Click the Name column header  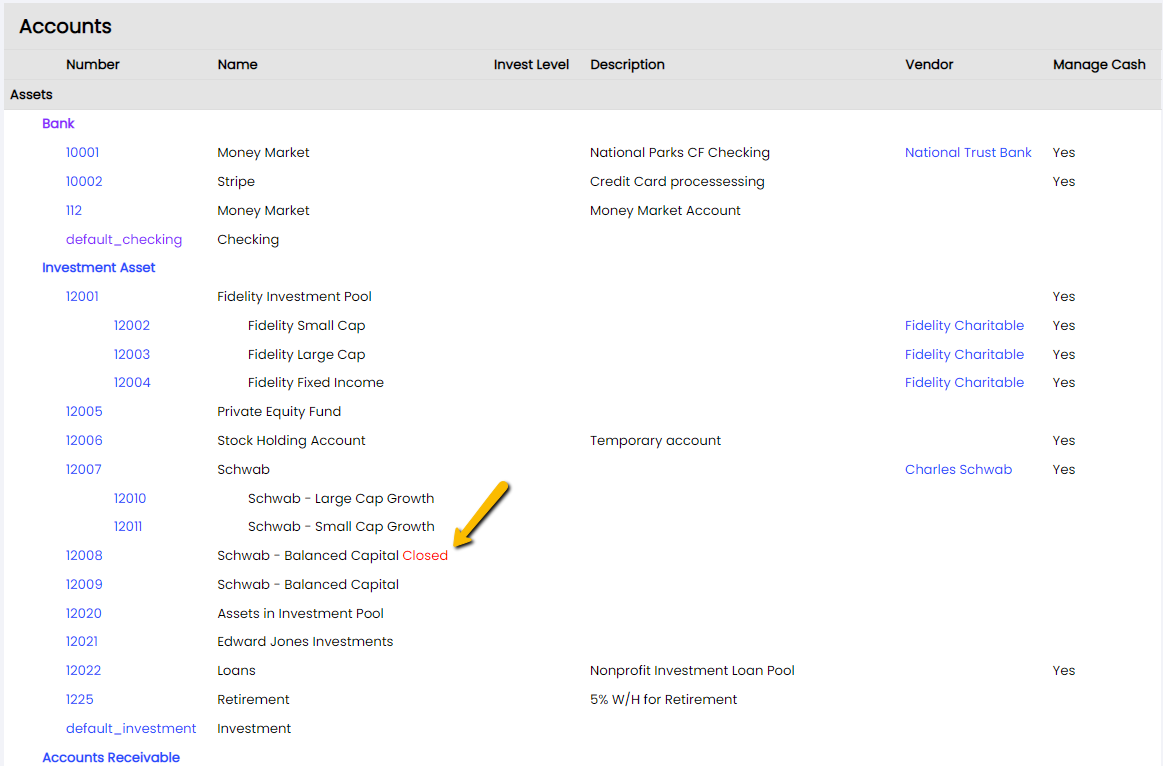point(237,65)
